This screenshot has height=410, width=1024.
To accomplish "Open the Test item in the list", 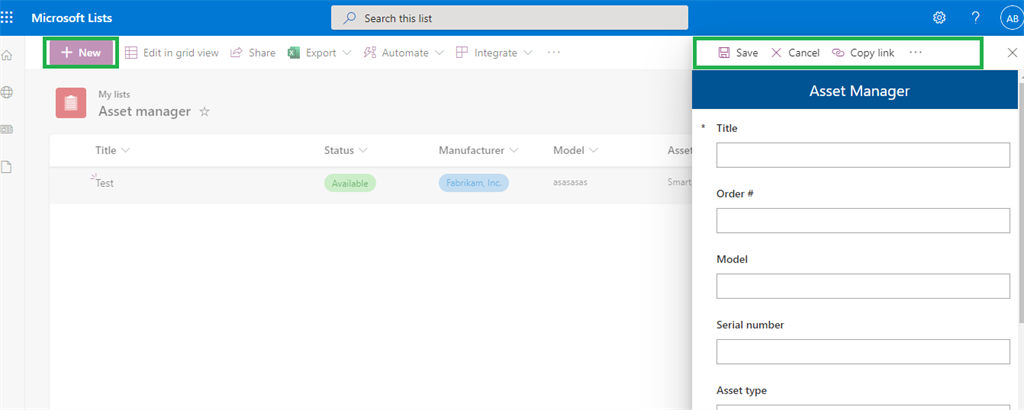I will (104, 183).
